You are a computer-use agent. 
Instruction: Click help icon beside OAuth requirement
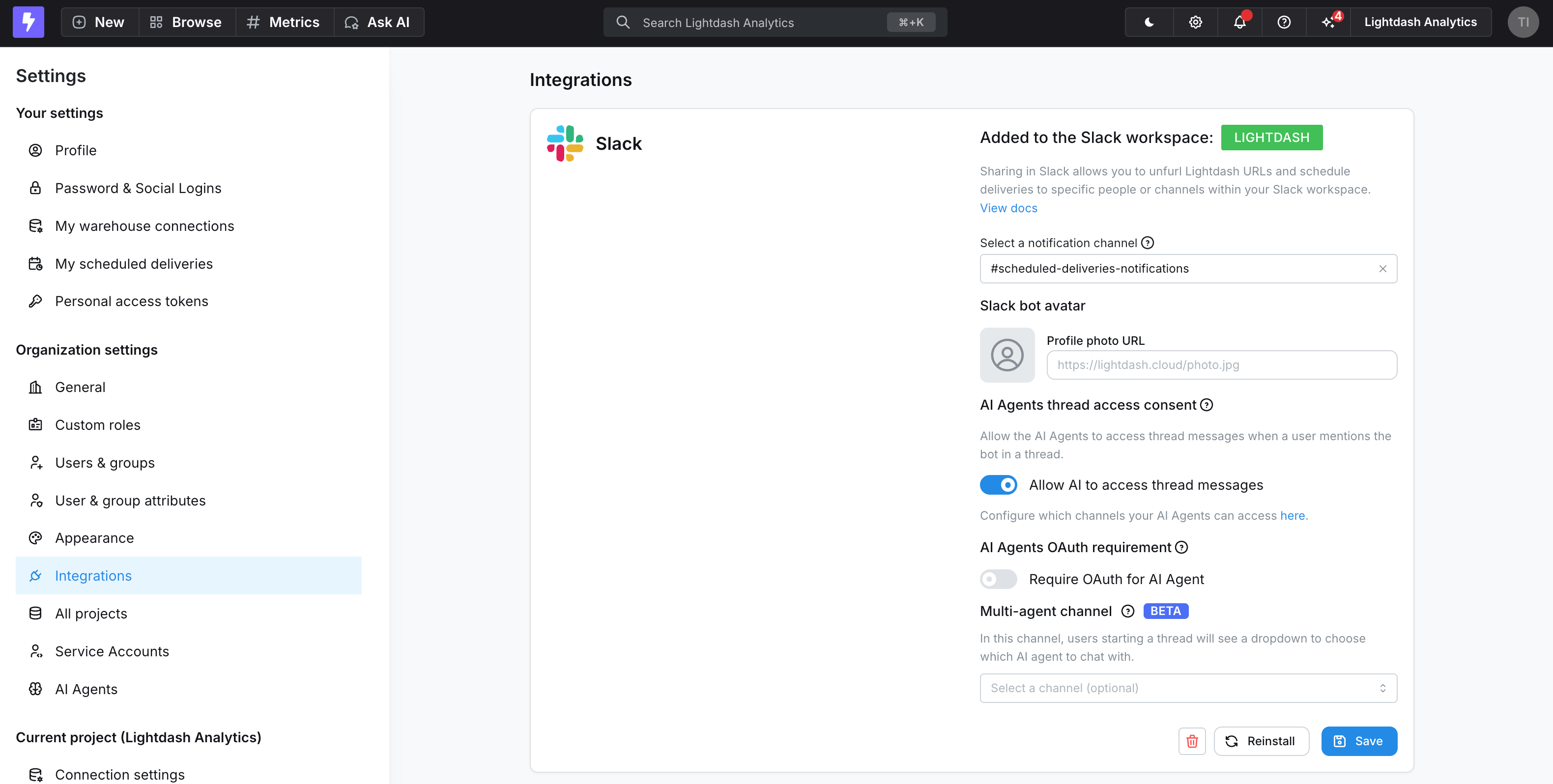1181,547
